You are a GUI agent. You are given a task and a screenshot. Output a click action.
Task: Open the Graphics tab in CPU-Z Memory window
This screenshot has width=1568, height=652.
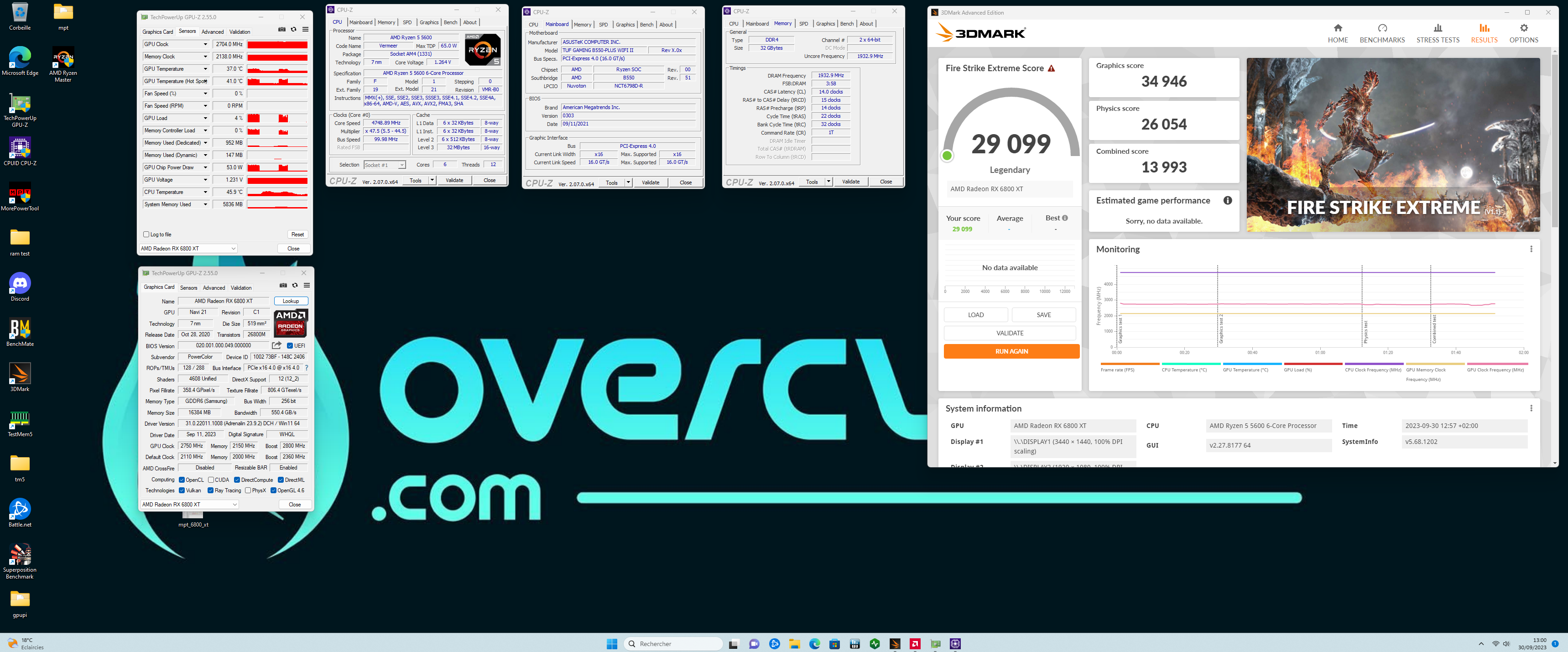pyautogui.click(x=825, y=24)
